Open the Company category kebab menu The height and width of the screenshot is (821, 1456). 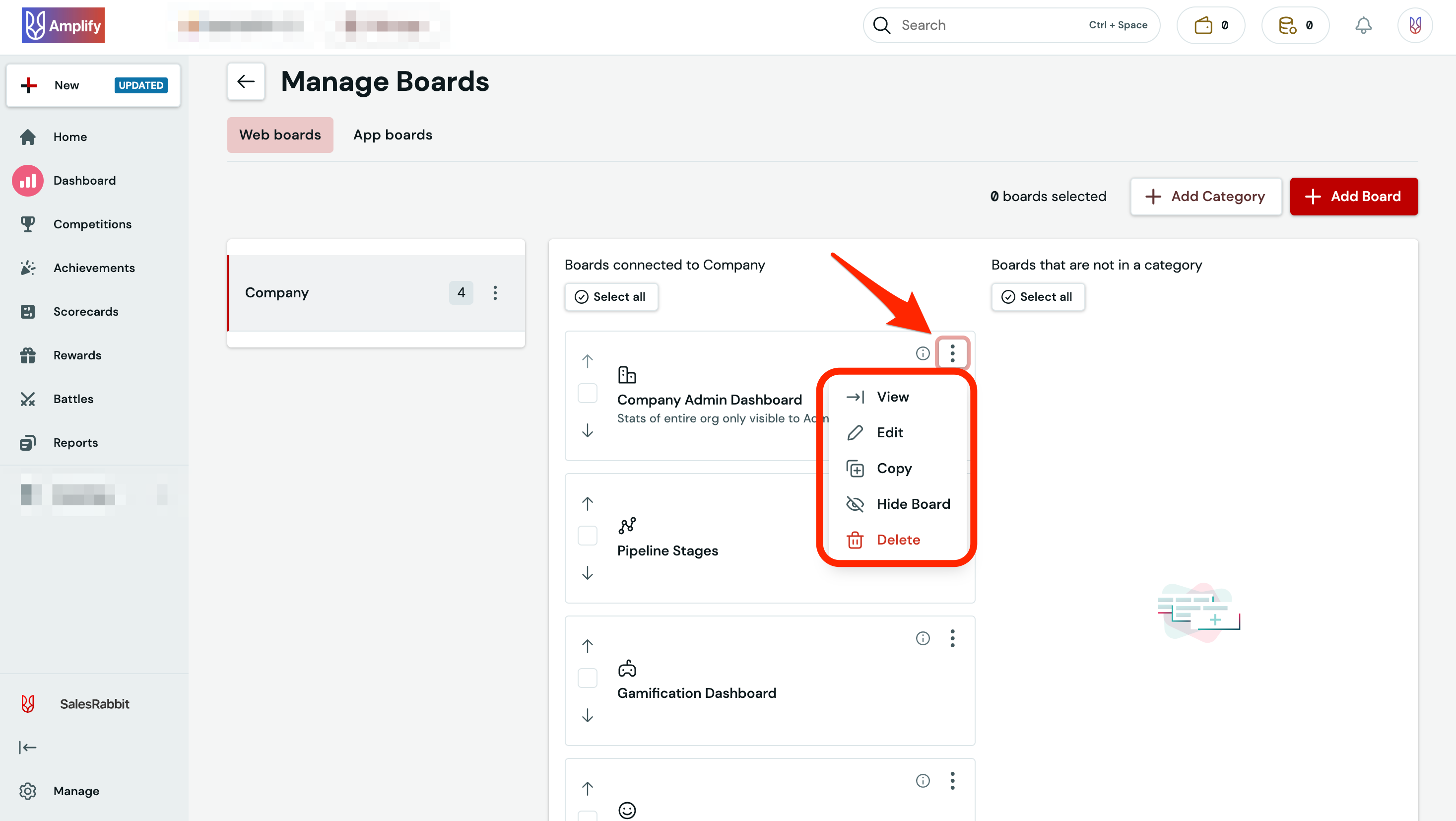[x=495, y=293]
